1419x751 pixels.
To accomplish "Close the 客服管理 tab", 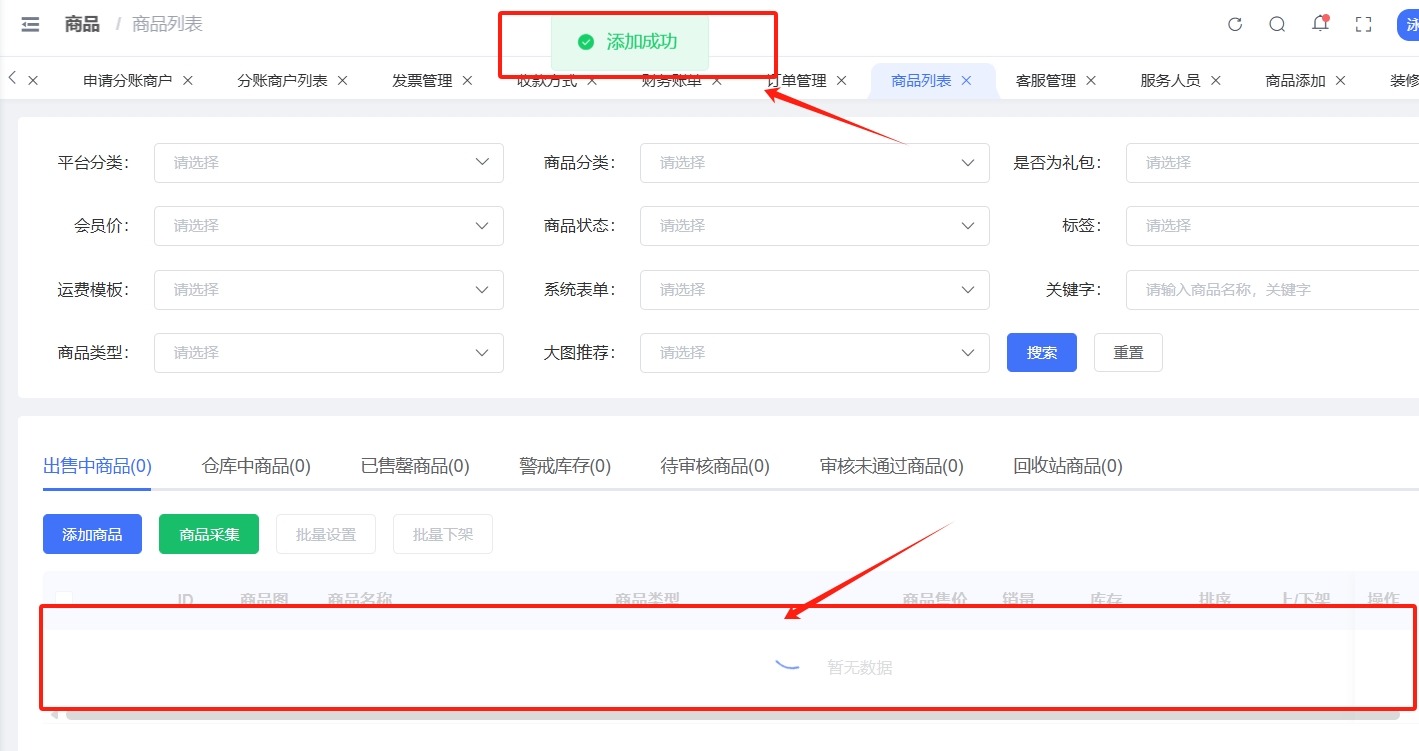I will pyautogui.click(x=1091, y=81).
